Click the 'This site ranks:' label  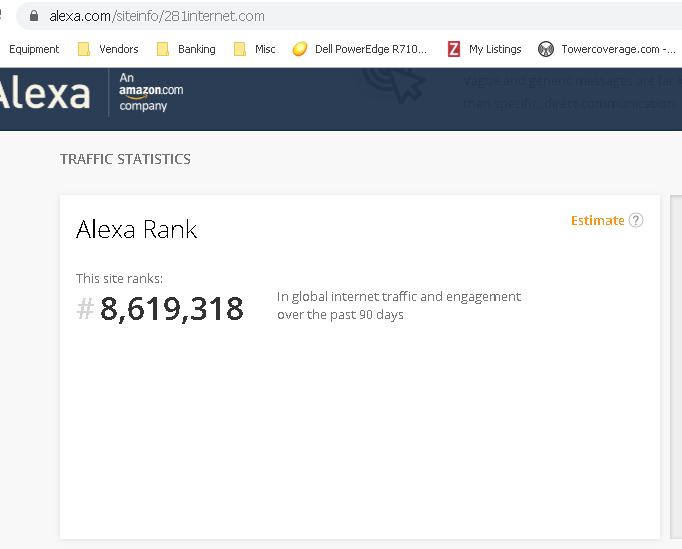click(x=119, y=278)
